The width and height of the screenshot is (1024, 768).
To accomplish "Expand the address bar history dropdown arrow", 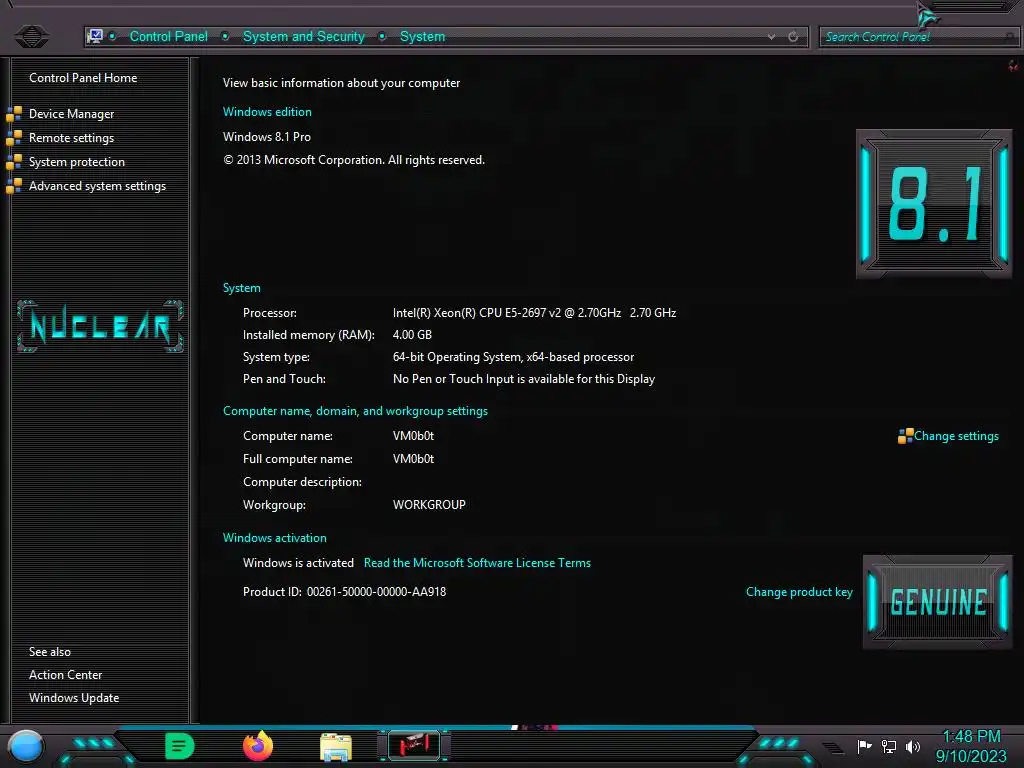I will click(x=771, y=37).
